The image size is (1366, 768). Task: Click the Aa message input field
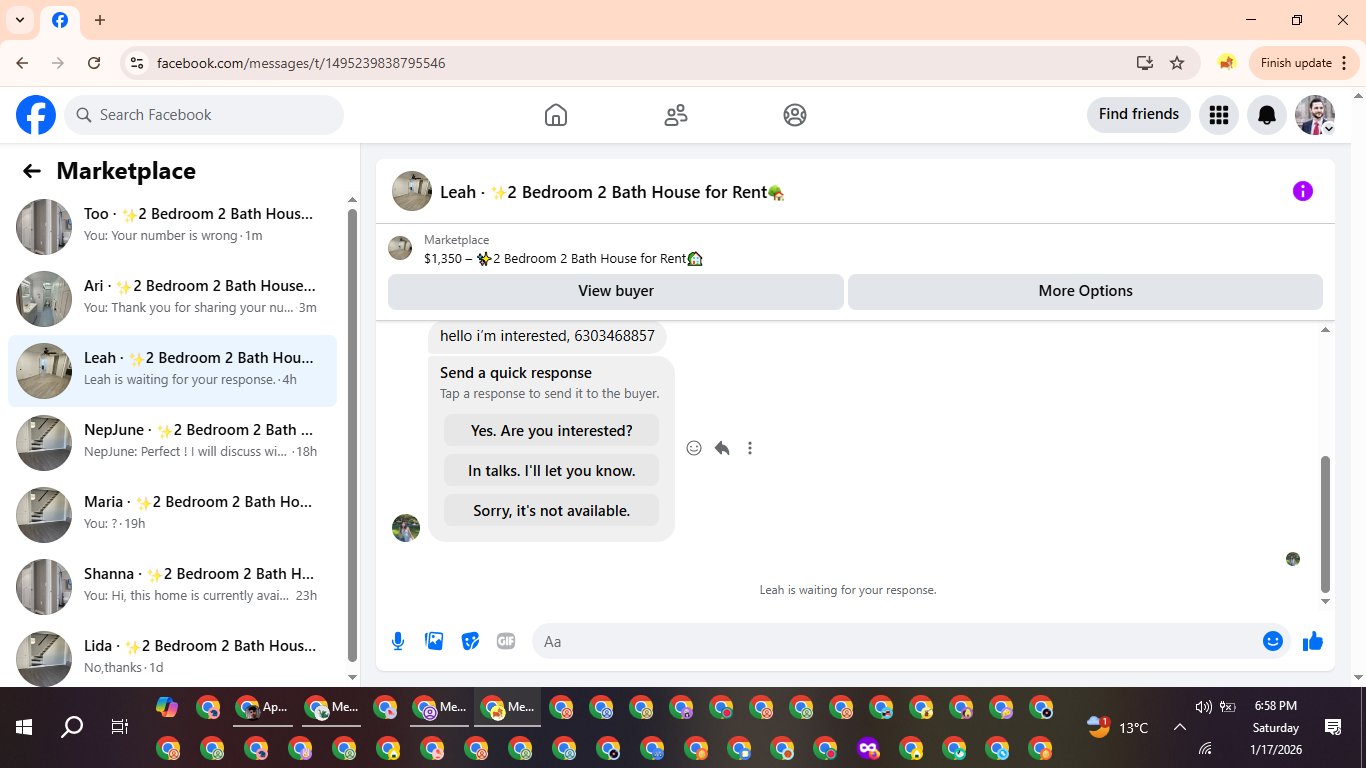pos(898,641)
